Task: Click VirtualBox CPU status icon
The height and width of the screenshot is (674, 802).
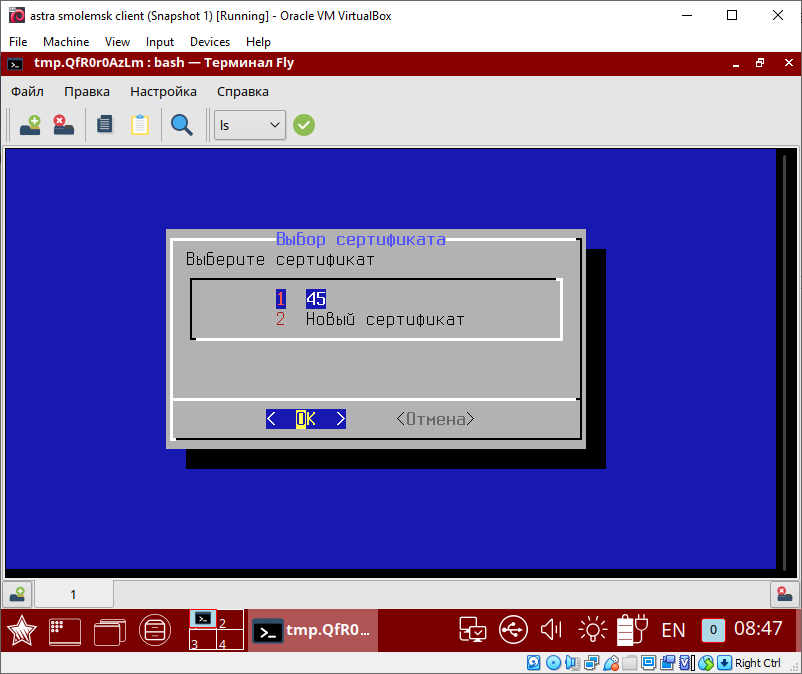Action: click(x=686, y=663)
